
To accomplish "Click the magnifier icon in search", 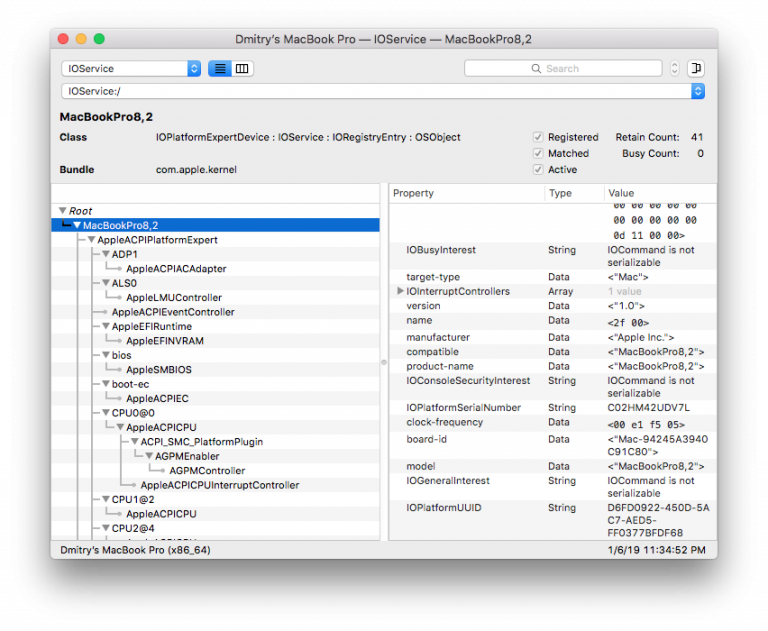I will pyautogui.click(x=538, y=69).
